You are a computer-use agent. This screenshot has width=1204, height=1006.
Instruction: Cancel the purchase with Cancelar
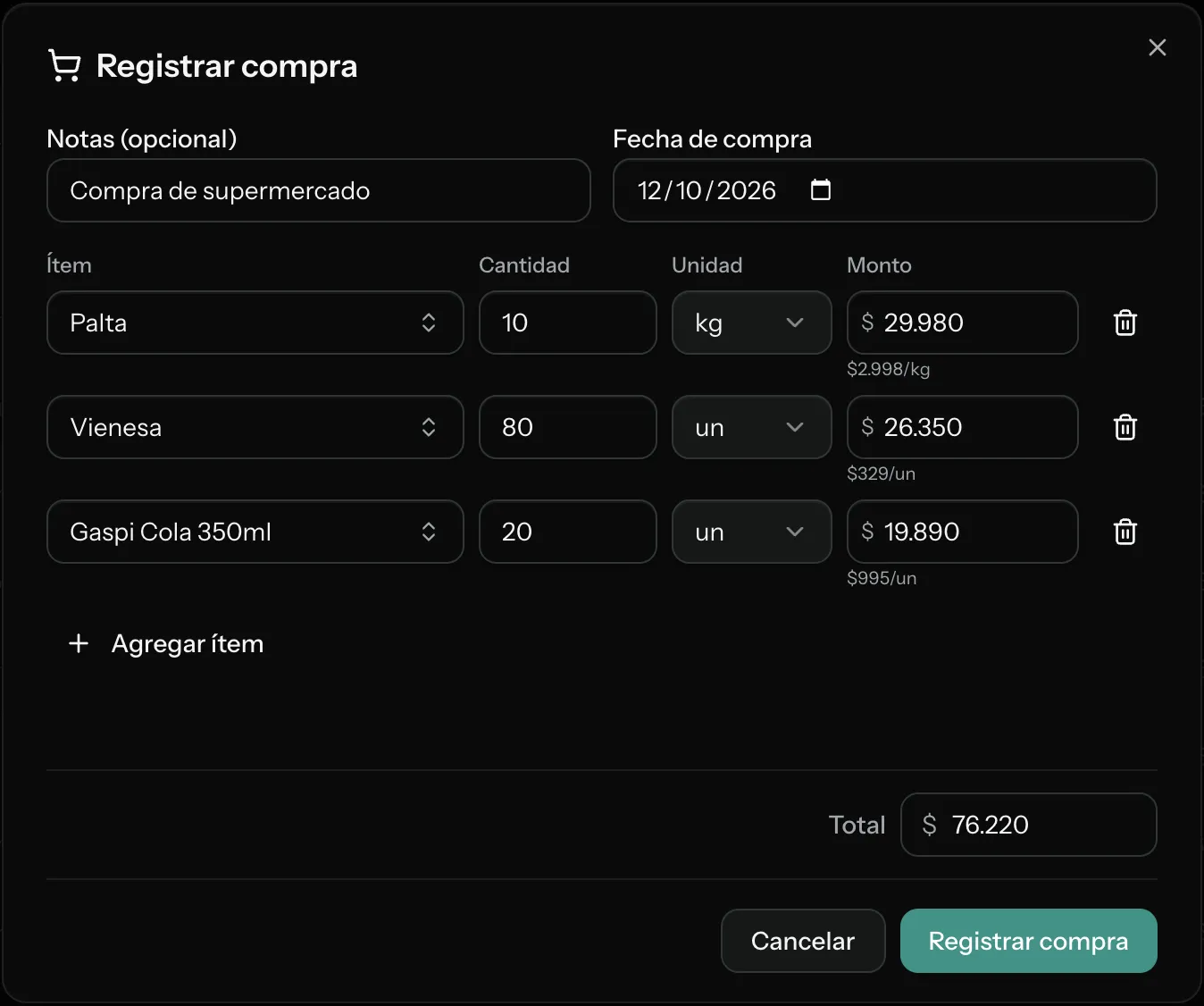click(x=803, y=941)
